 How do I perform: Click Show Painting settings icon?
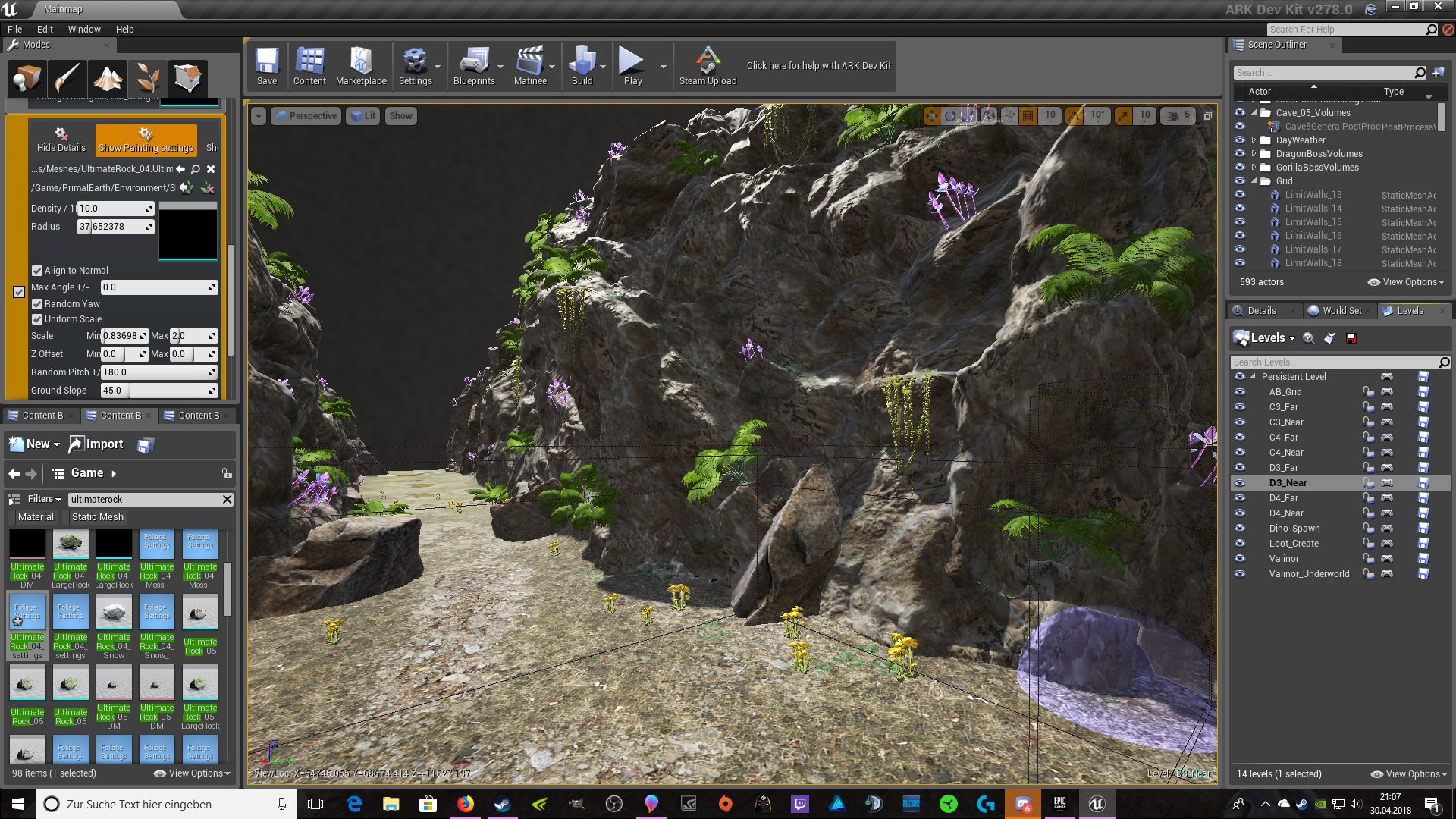(146, 140)
